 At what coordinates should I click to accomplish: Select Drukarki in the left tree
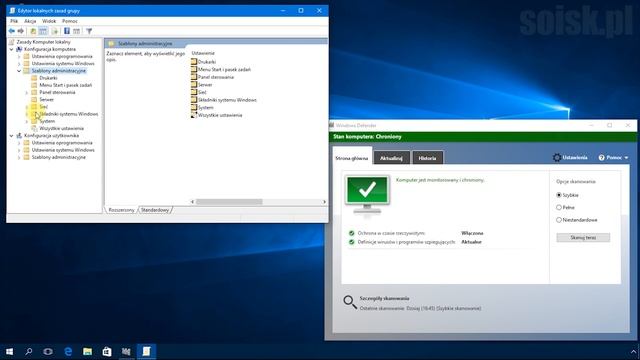point(48,78)
